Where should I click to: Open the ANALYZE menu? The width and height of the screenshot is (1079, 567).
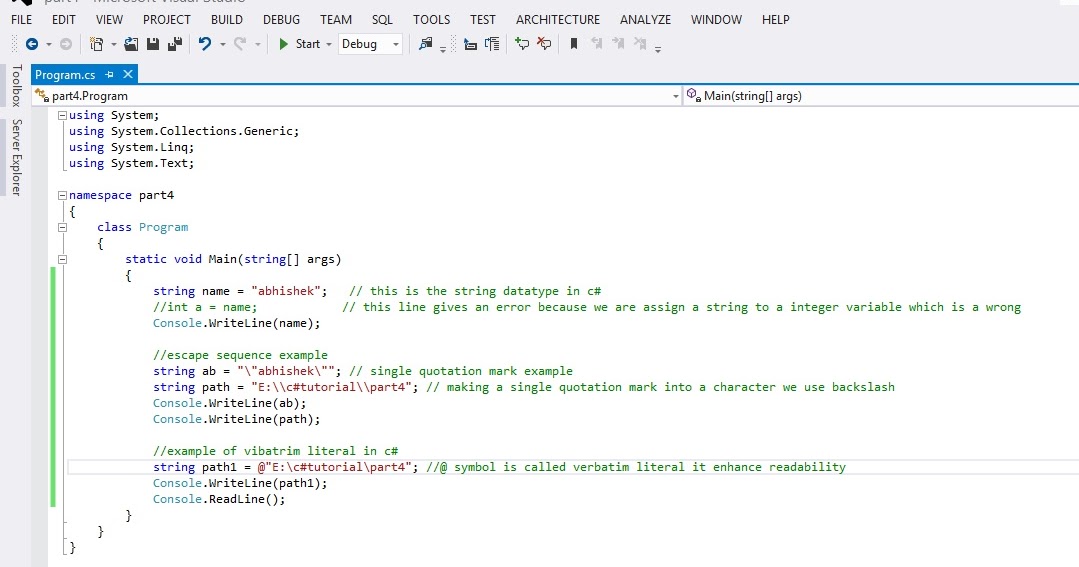click(x=645, y=20)
